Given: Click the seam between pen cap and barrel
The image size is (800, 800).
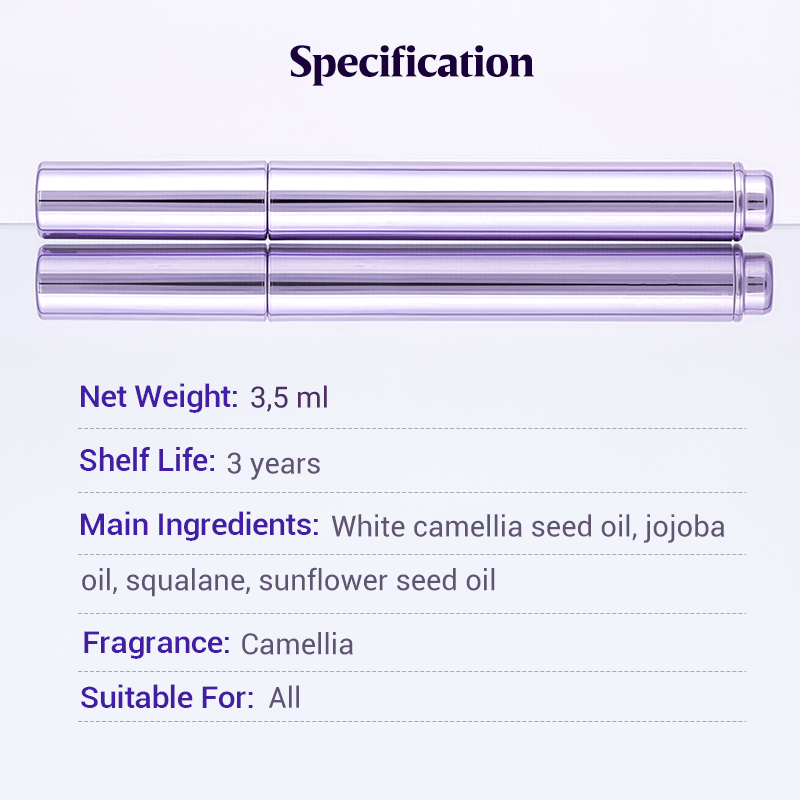Looking at the screenshot, I should (x=268, y=200).
